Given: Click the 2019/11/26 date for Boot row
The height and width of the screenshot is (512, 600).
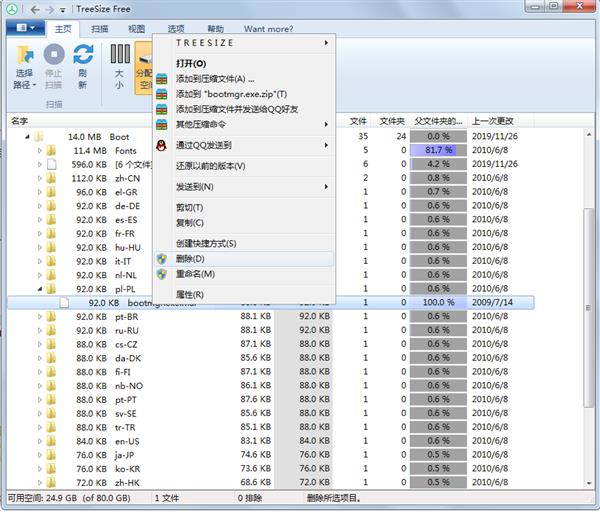Looking at the screenshot, I should coord(494,136).
